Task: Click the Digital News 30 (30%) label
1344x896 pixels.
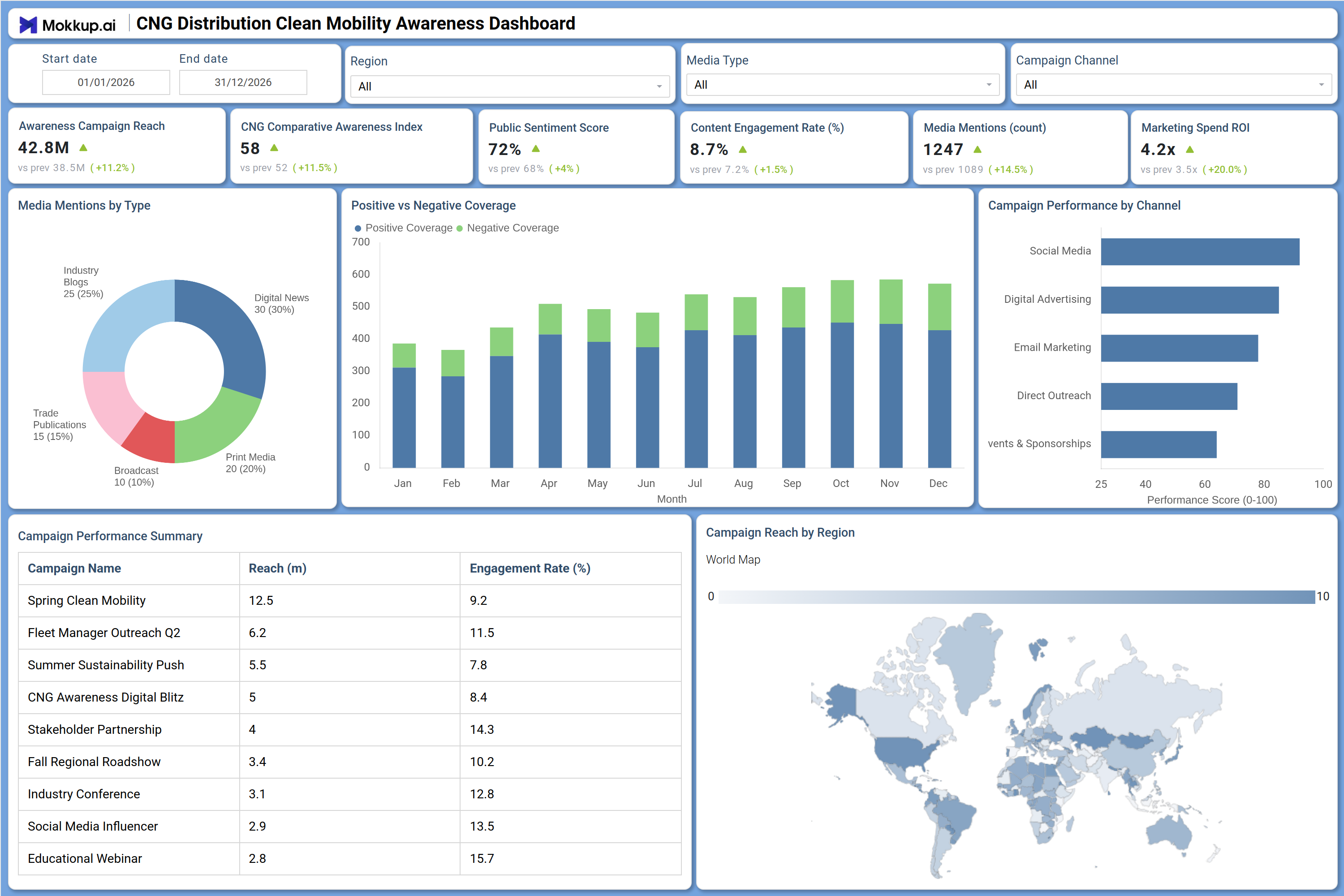Action: pos(281,303)
